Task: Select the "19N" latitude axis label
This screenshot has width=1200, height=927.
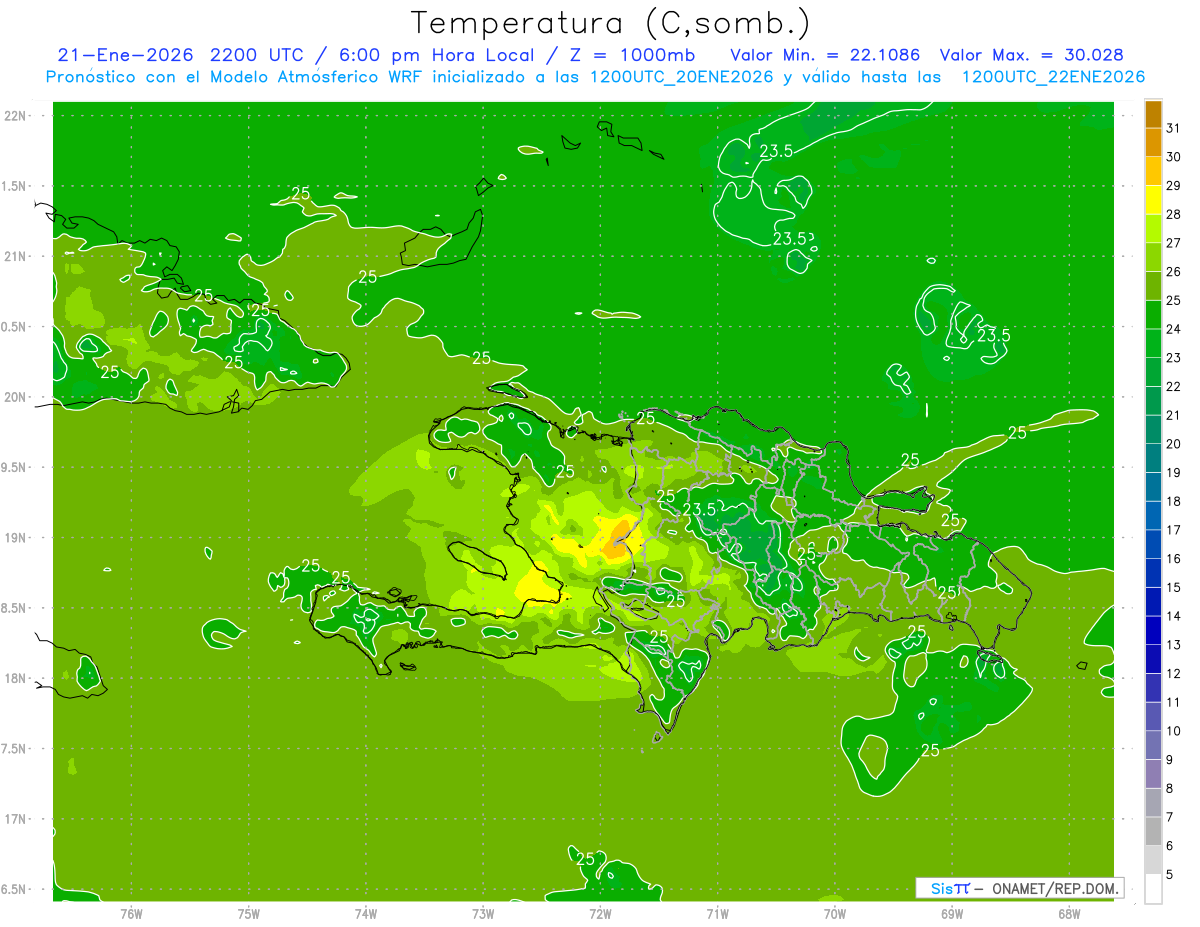Action: click(x=16, y=537)
